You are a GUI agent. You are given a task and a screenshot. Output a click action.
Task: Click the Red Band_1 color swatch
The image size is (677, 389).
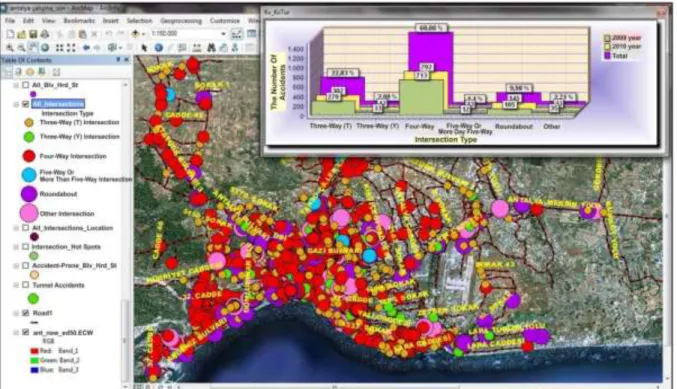[35, 351]
